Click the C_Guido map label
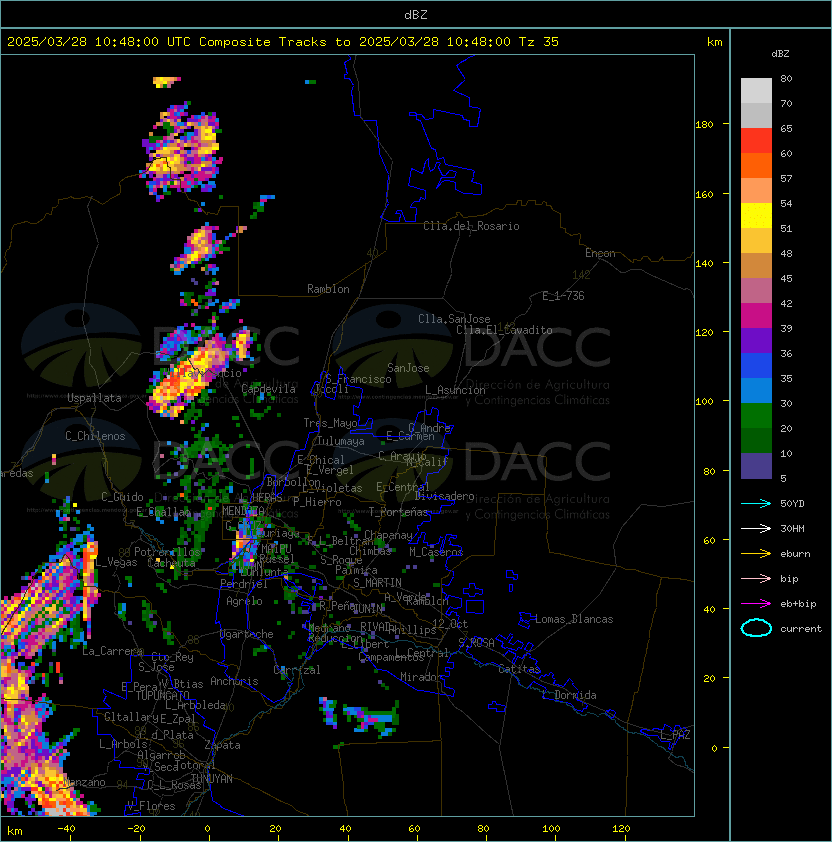This screenshot has height=842, width=832. (x=122, y=497)
